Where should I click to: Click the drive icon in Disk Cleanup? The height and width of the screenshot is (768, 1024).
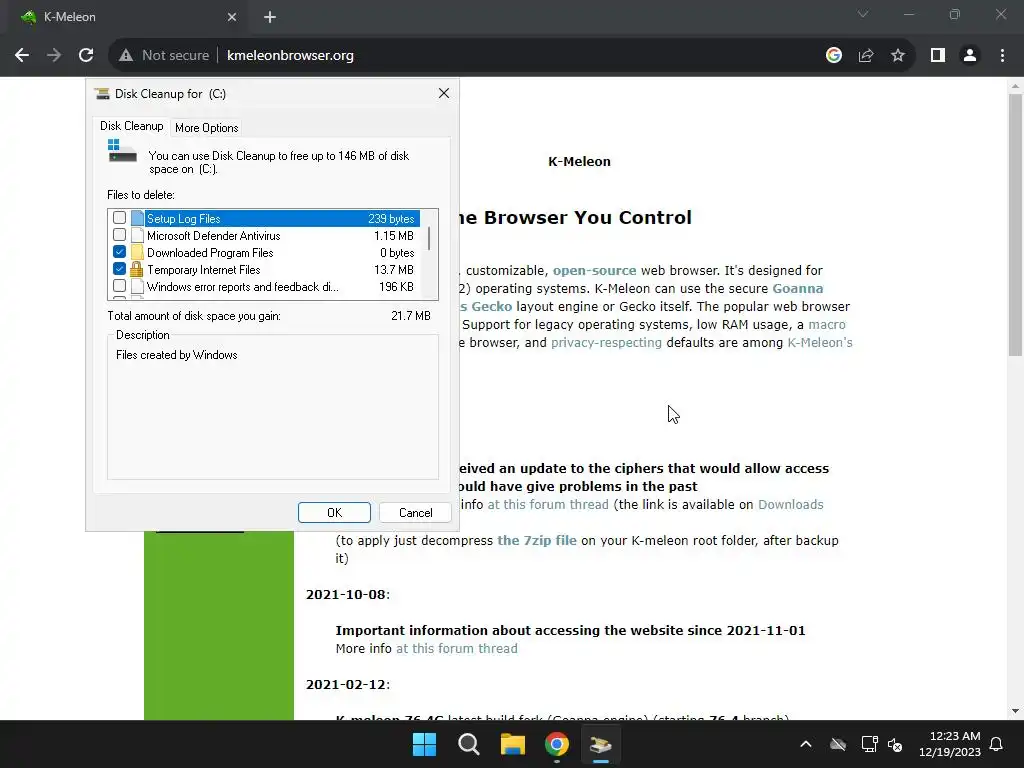tap(122, 152)
